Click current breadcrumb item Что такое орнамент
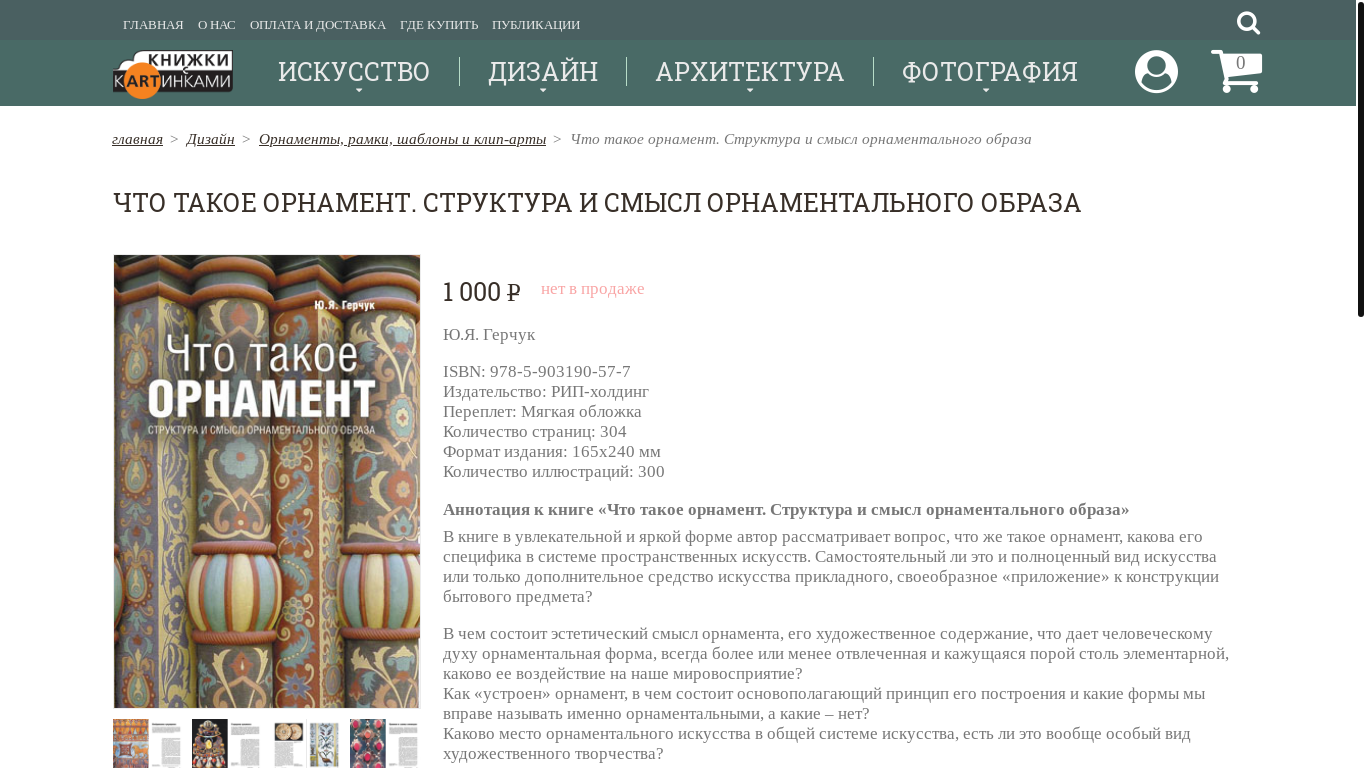 tap(801, 139)
